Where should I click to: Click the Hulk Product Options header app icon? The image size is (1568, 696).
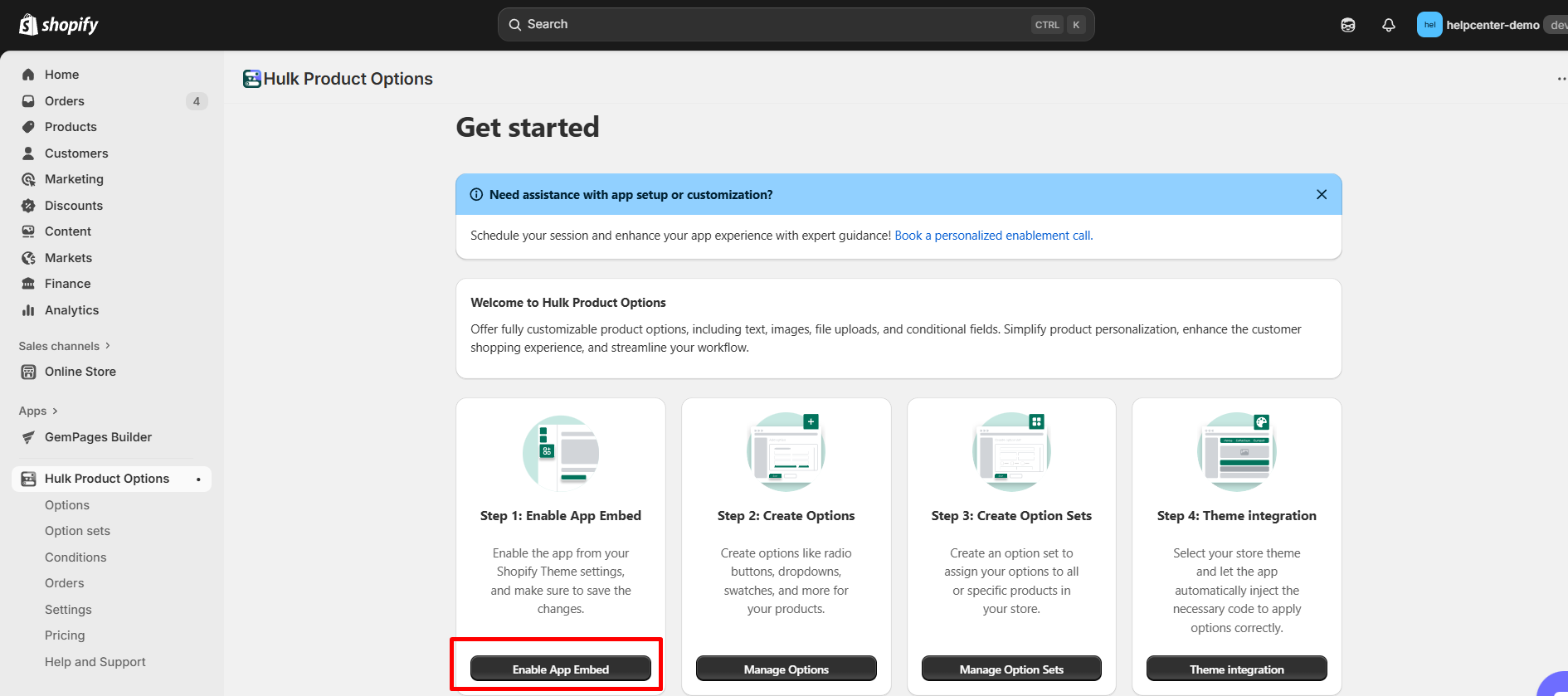pos(252,79)
